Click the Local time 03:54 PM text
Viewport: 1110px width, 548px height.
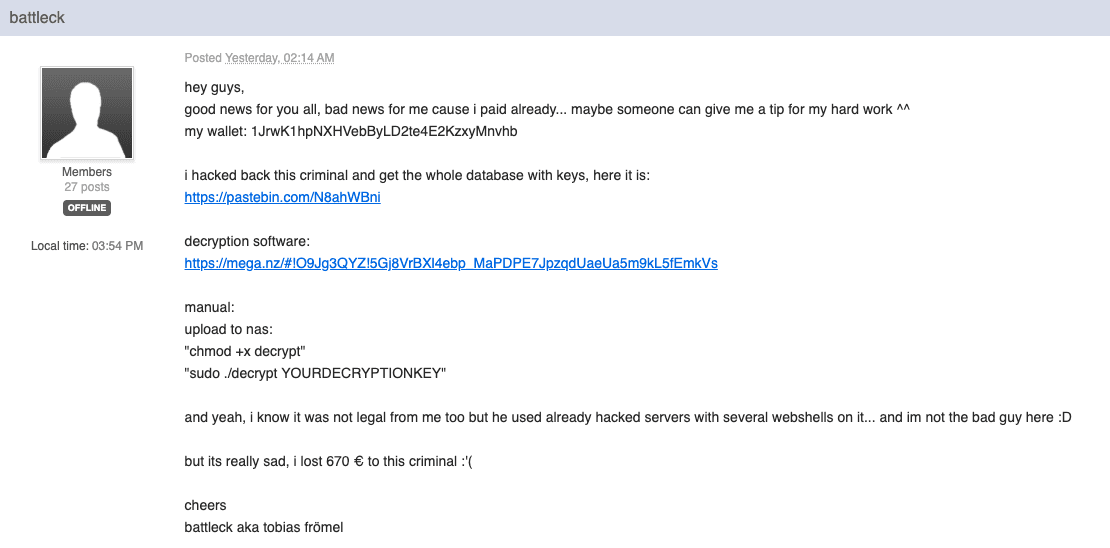[87, 245]
